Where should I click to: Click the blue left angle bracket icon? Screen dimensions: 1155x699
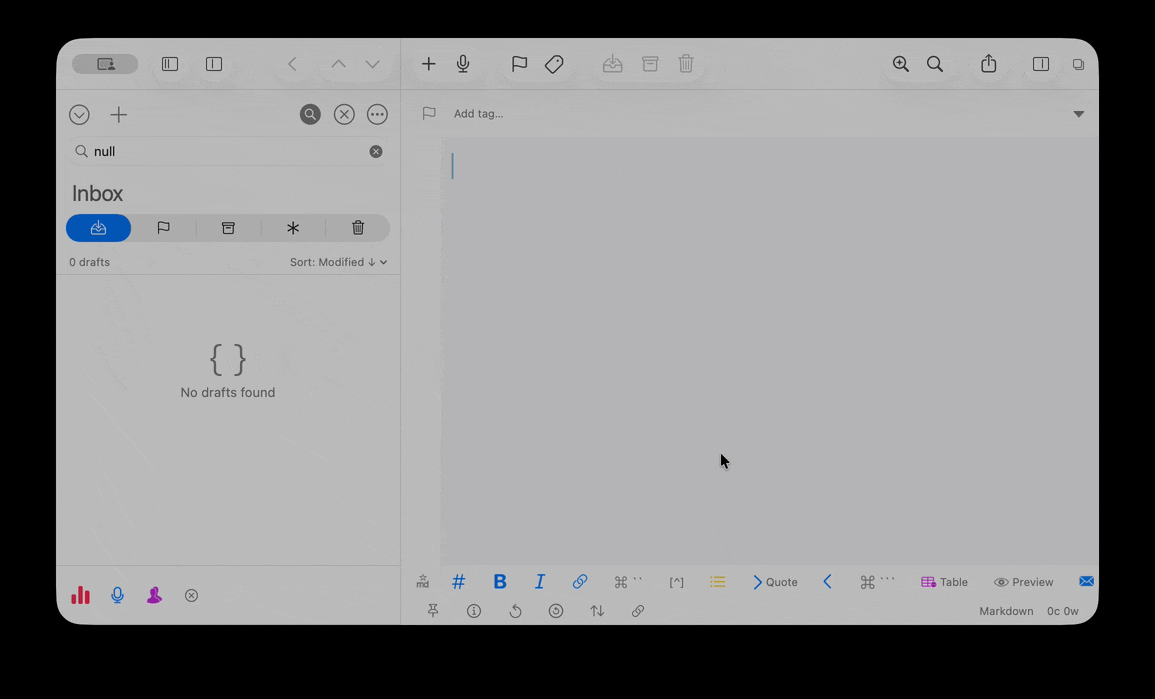click(x=827, y=582)
